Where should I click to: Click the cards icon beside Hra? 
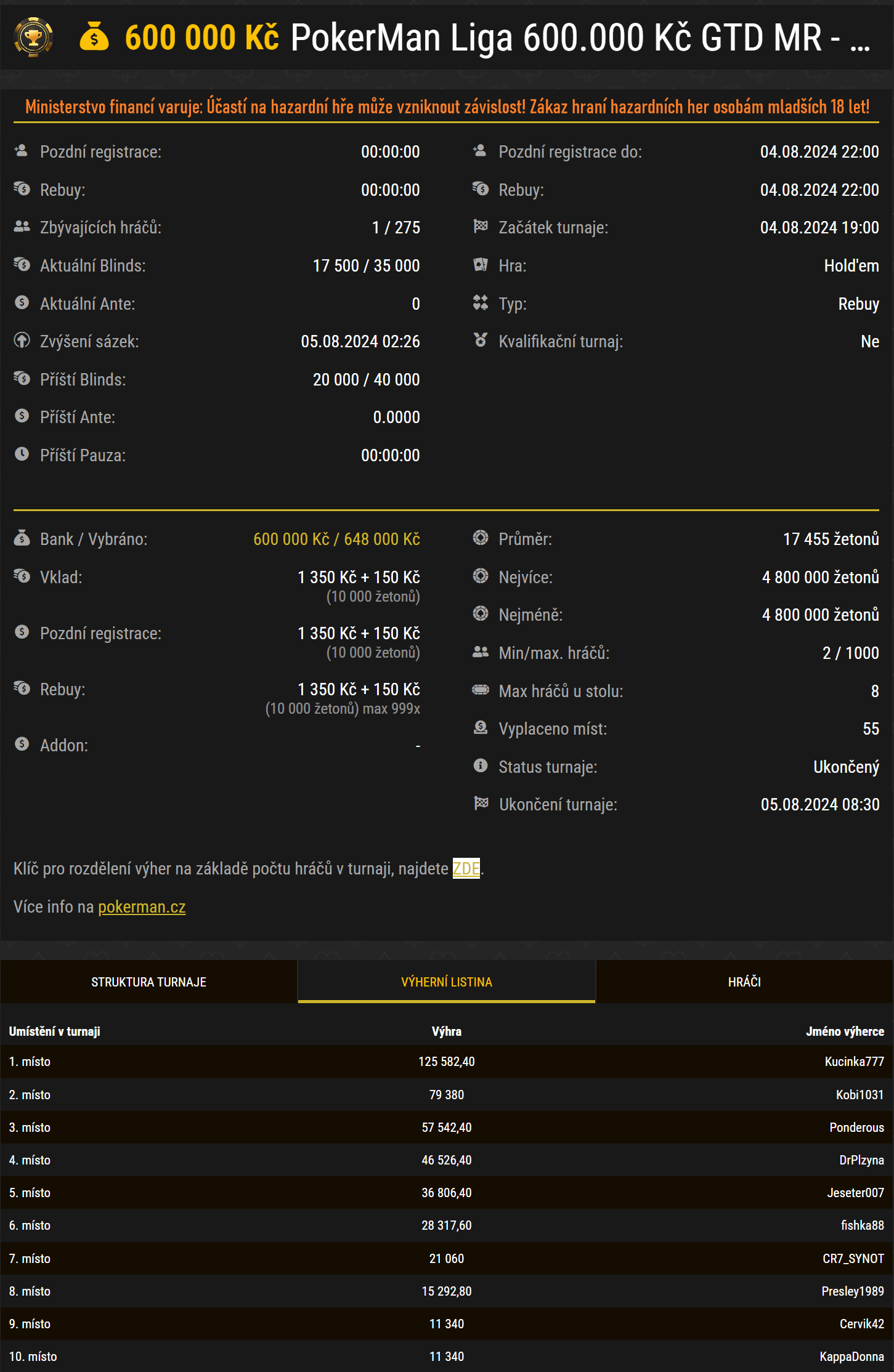pyautogui.click(x=481, y=265)
